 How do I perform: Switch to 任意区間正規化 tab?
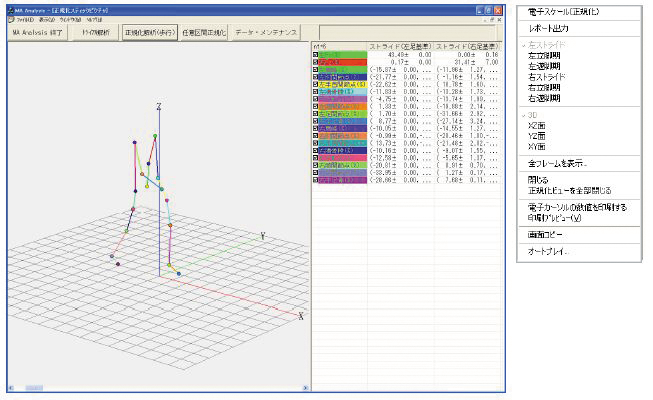tap(205, 32)
